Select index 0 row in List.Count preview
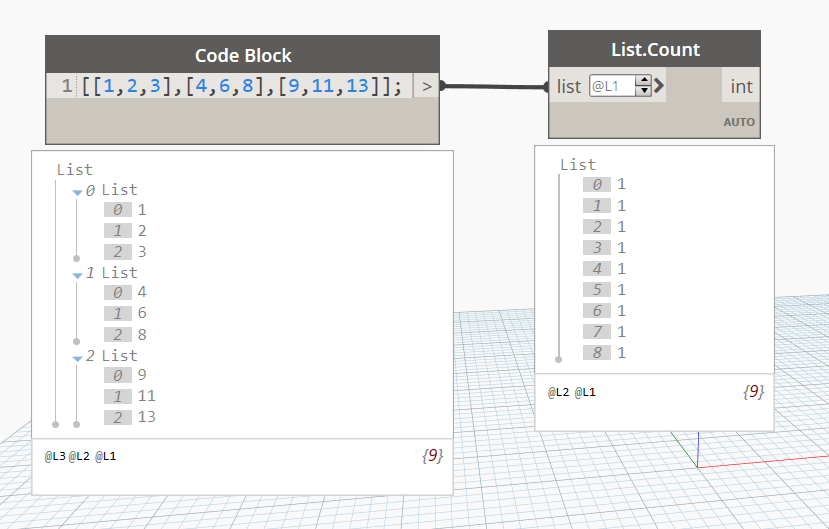The height and width of the screenshot is (529, 829). click(x=604, y=184)
